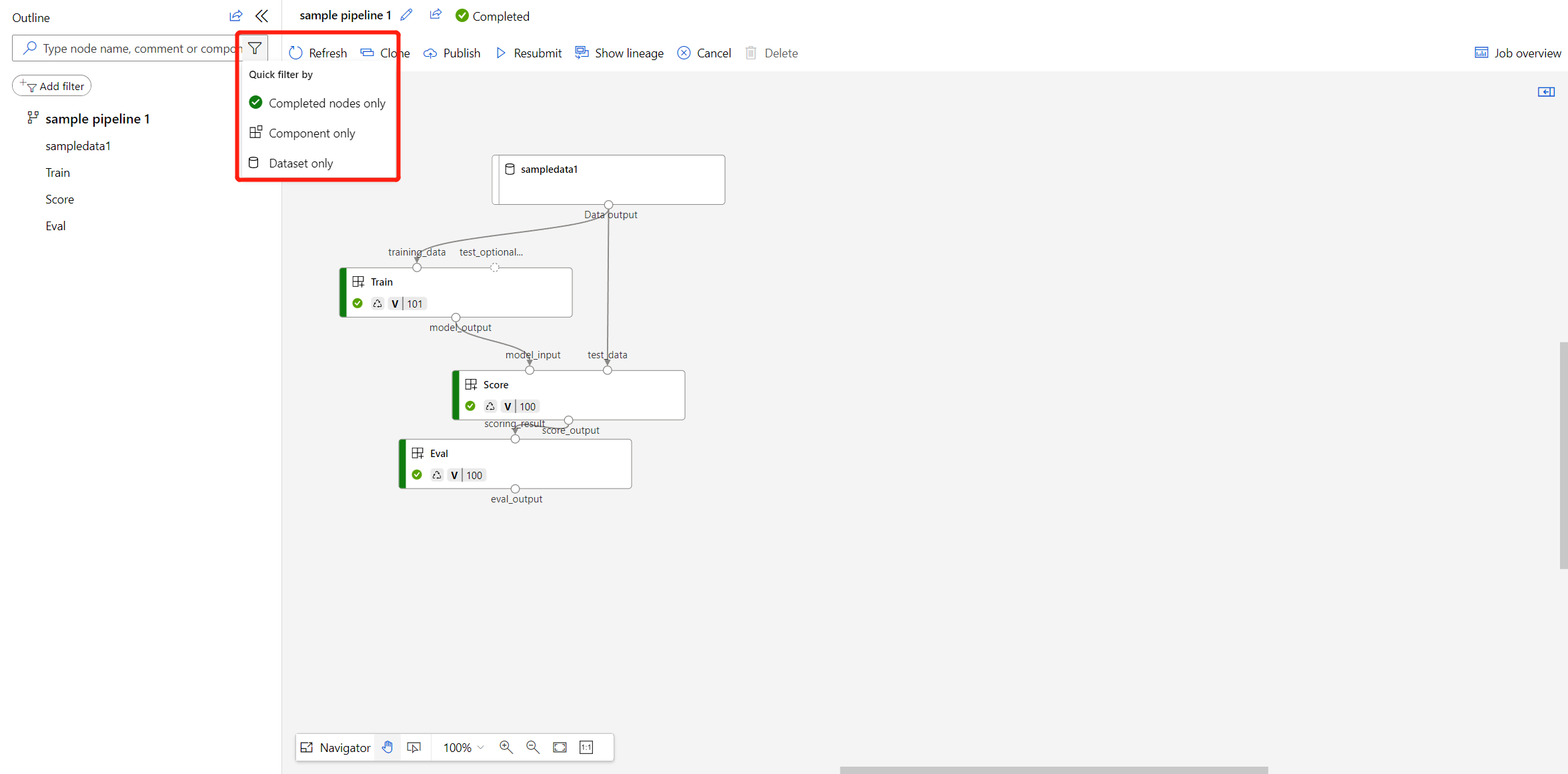Zoom out on the pipeline canvas

[533, 747]
